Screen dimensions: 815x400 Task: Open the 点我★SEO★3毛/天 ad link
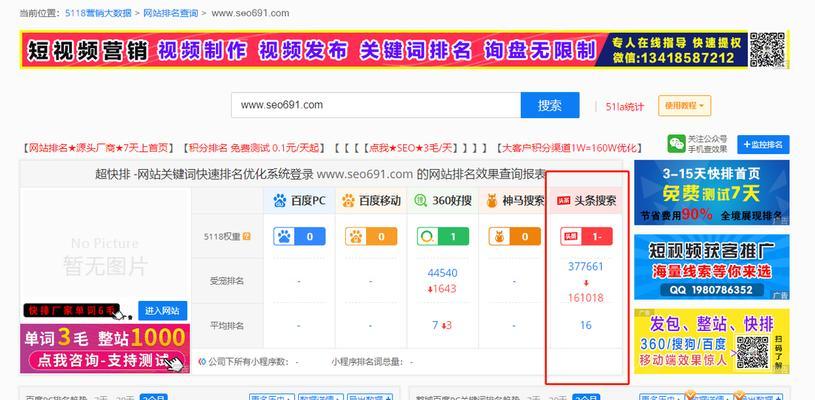pyautogui.click(x=411, y=148)
